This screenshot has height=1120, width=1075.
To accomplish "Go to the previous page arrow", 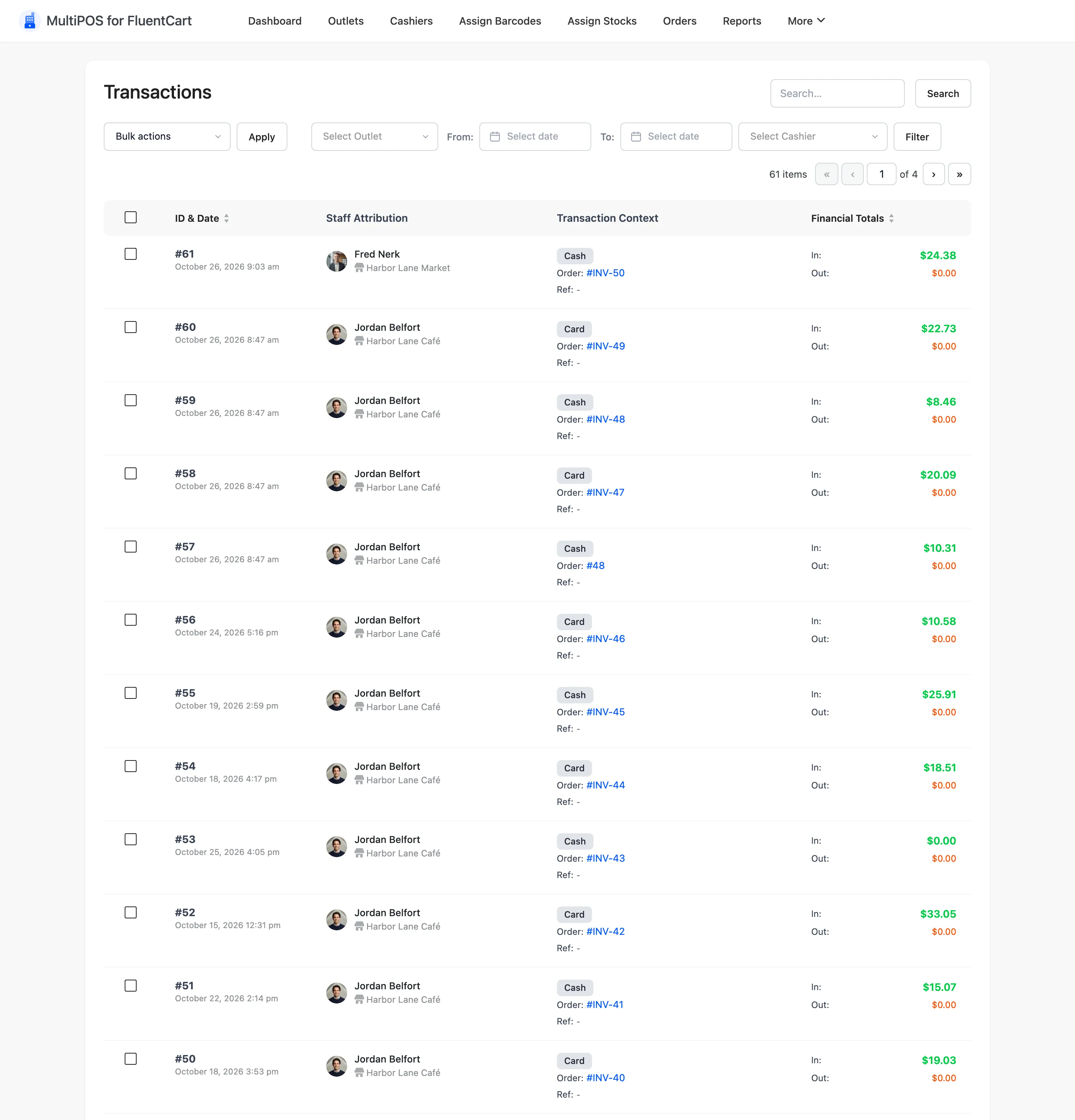I will point(852,174).
